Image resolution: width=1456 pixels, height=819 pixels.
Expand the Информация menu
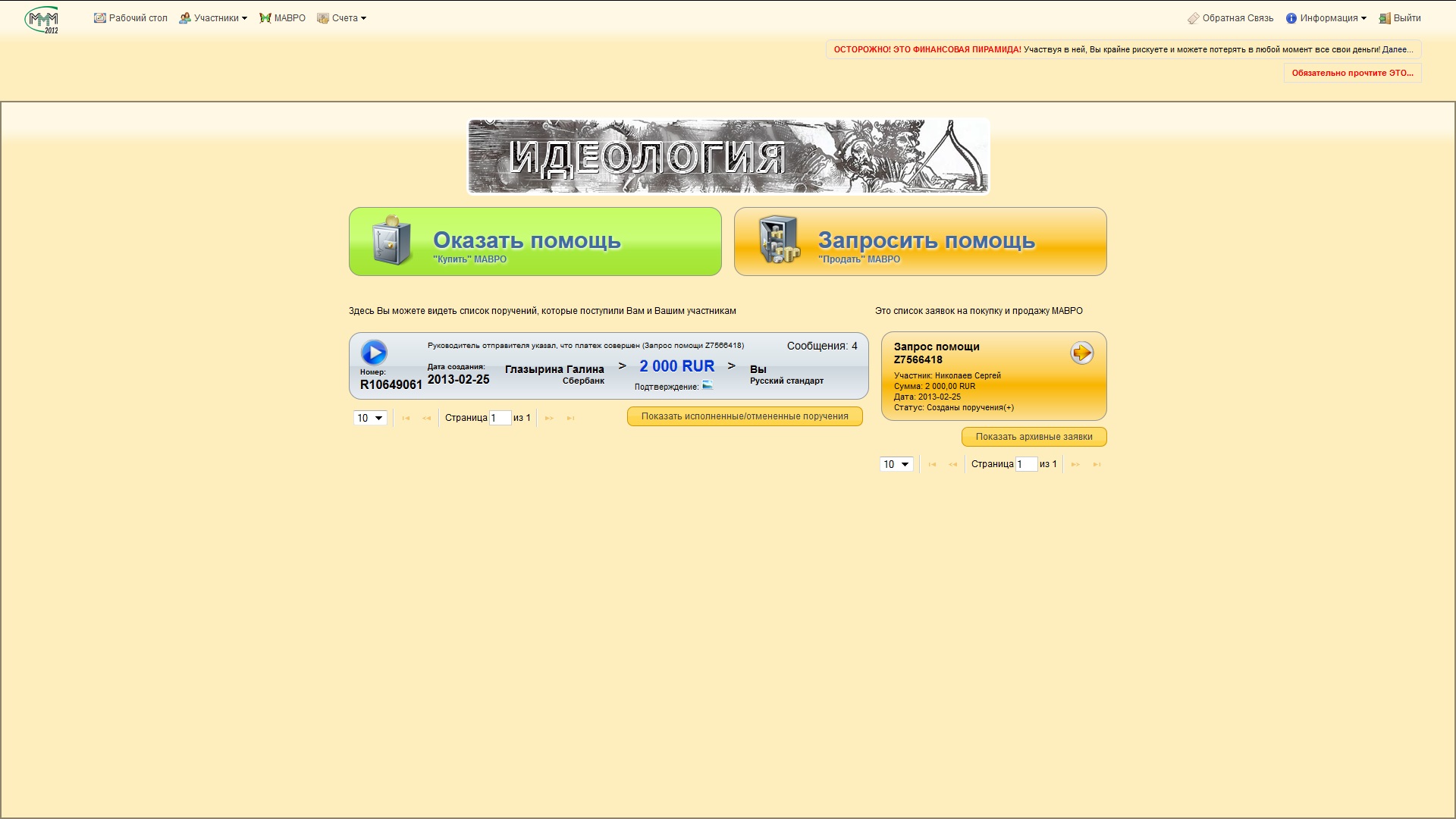[1326, 18]
